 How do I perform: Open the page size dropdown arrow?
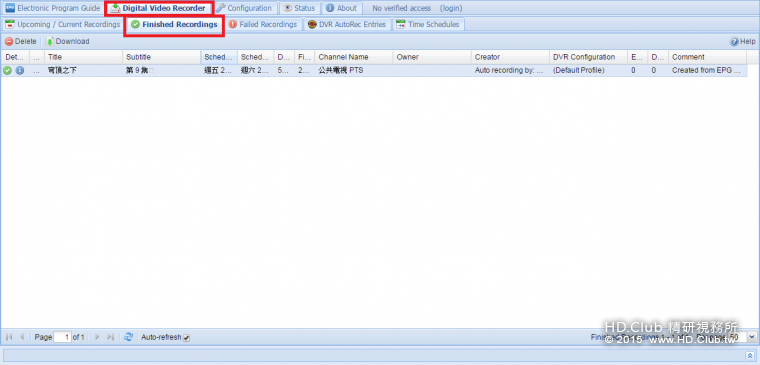[x=751, y=336]
